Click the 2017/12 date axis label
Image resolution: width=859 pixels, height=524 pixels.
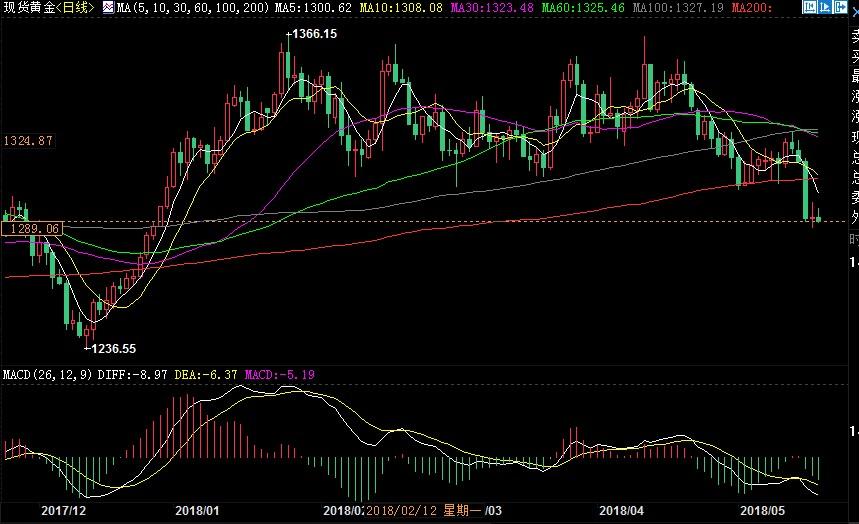point(64,510)
